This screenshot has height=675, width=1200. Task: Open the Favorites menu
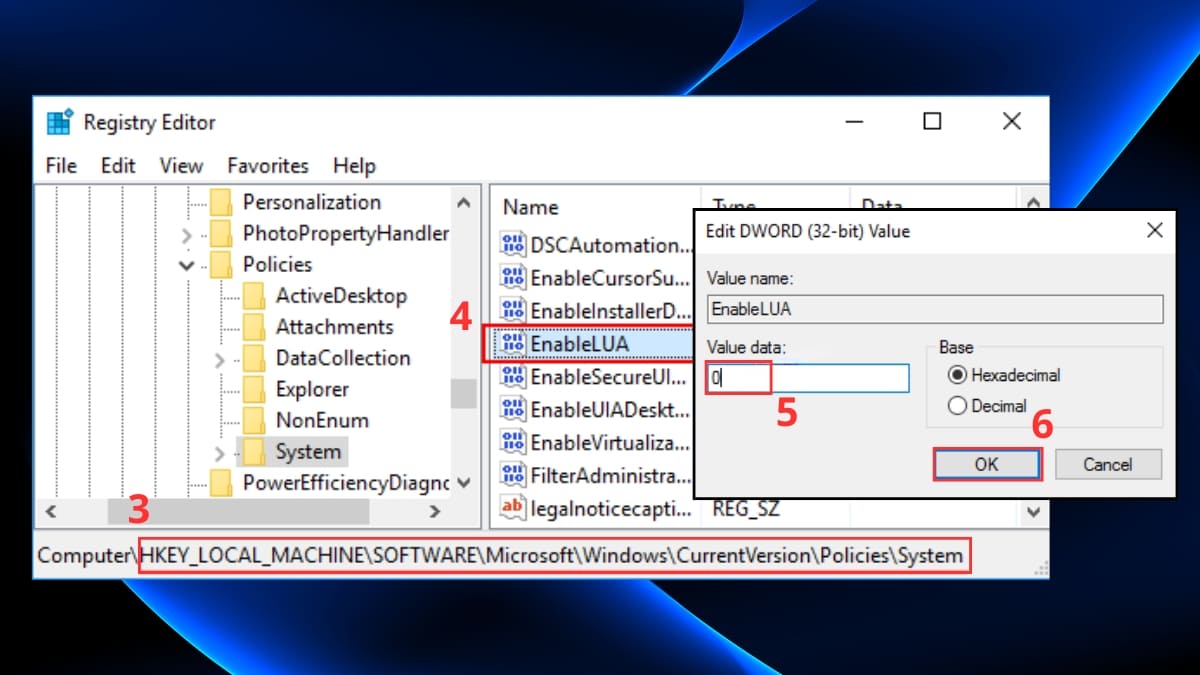(267, 165)
